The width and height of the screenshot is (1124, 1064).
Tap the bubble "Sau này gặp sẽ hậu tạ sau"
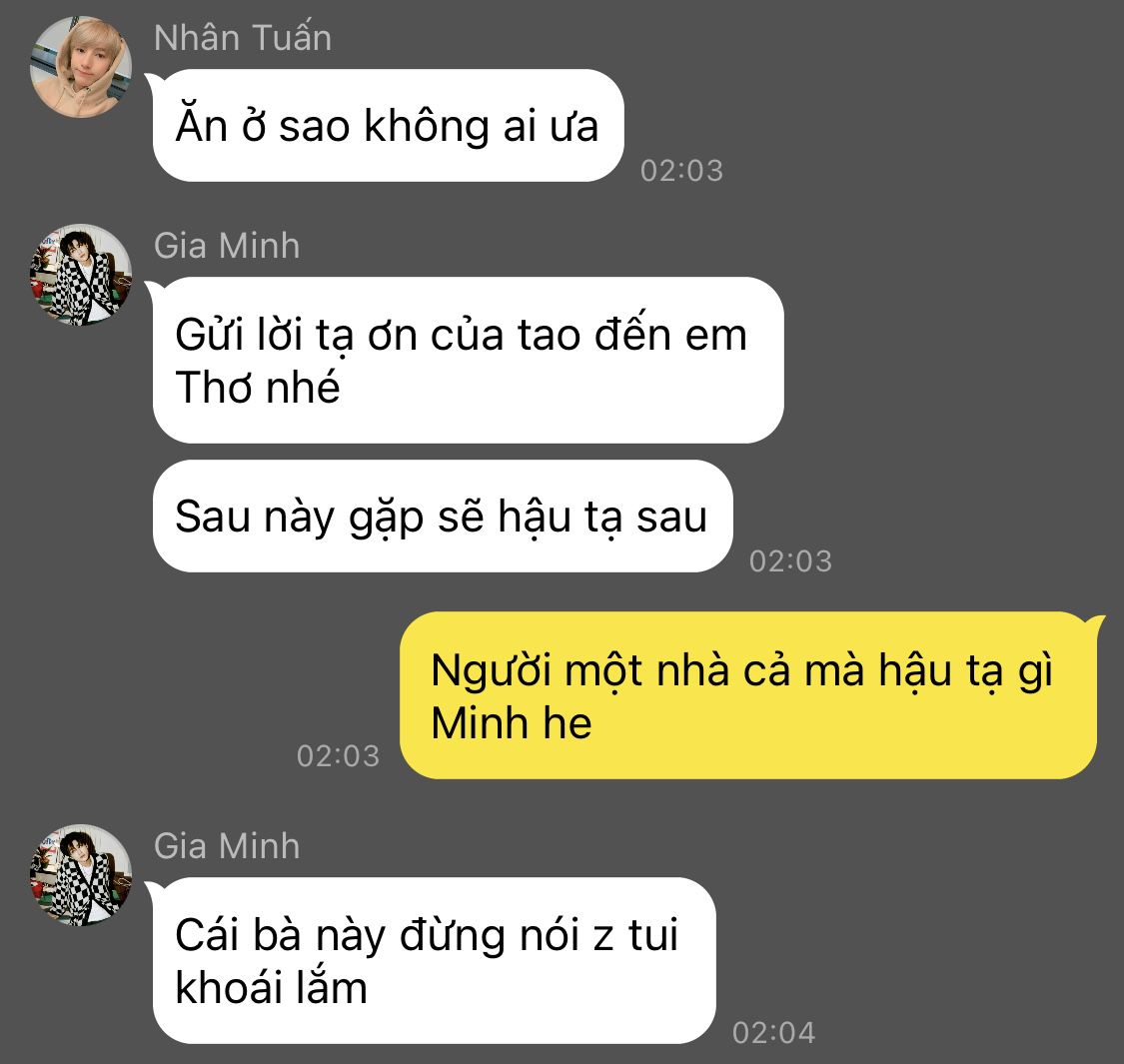point(443,517)
